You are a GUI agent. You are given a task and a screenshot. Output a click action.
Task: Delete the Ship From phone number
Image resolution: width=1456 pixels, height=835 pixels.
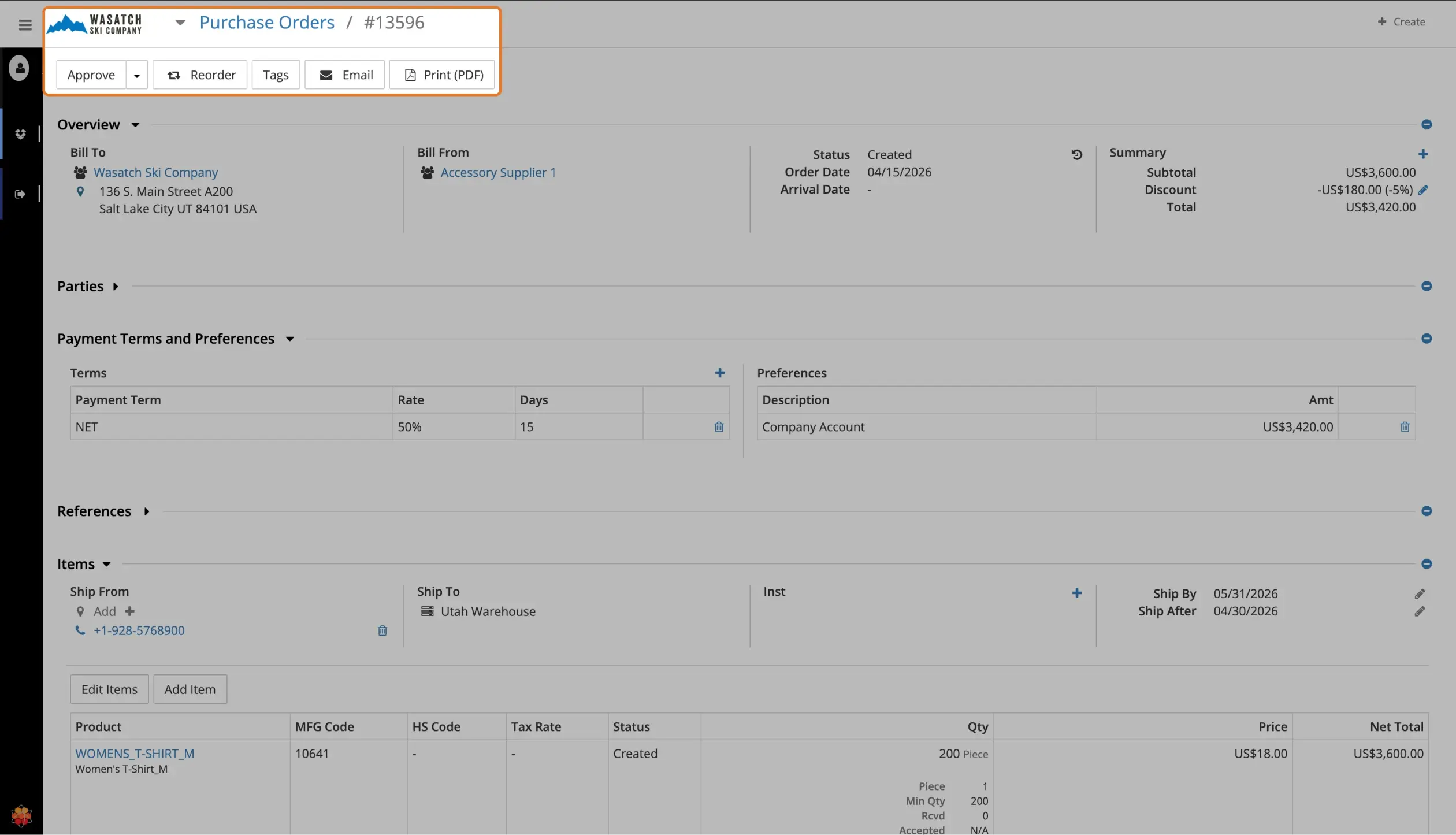(x=382, y=631)
